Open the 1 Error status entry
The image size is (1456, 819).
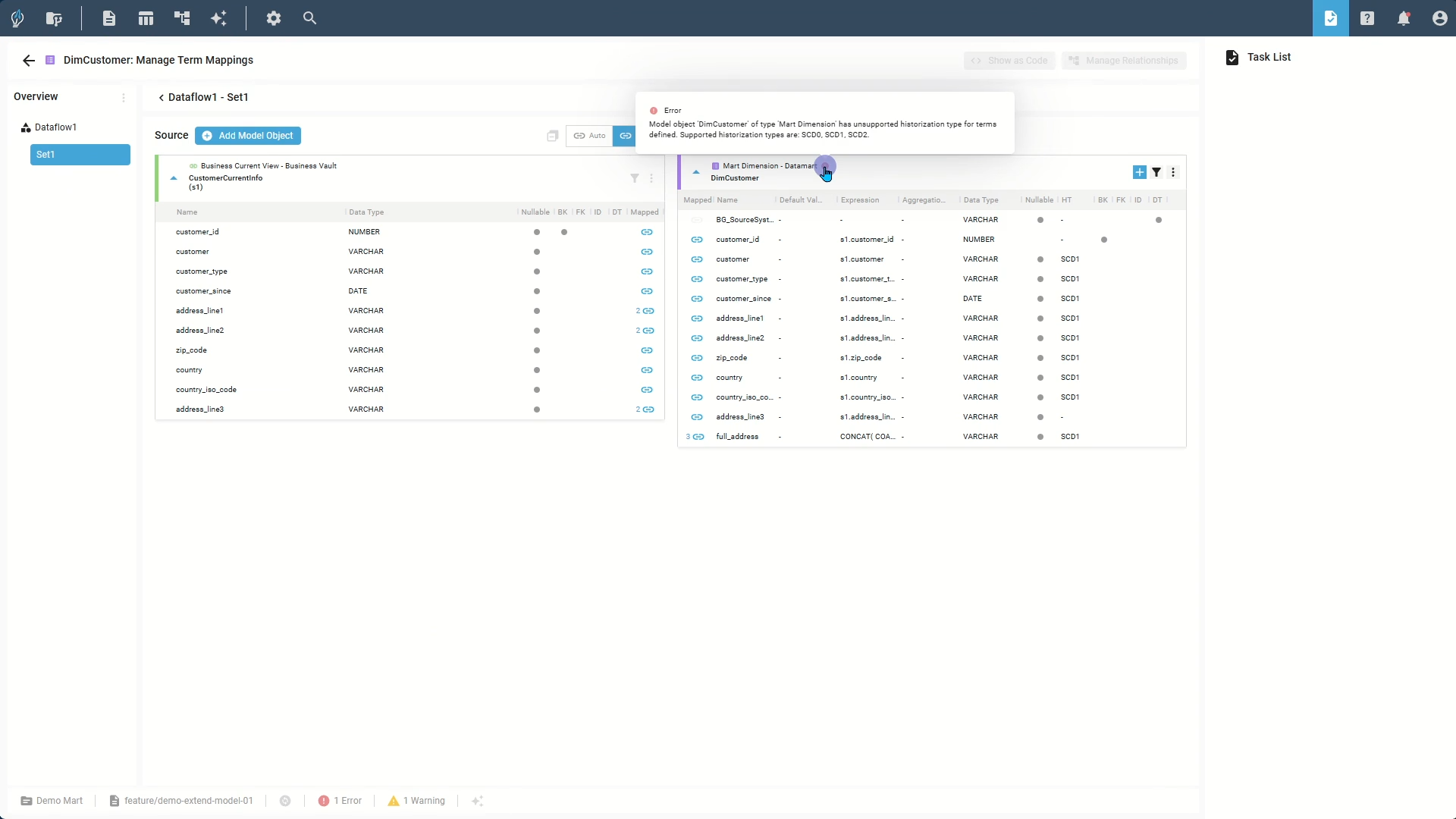340,801
